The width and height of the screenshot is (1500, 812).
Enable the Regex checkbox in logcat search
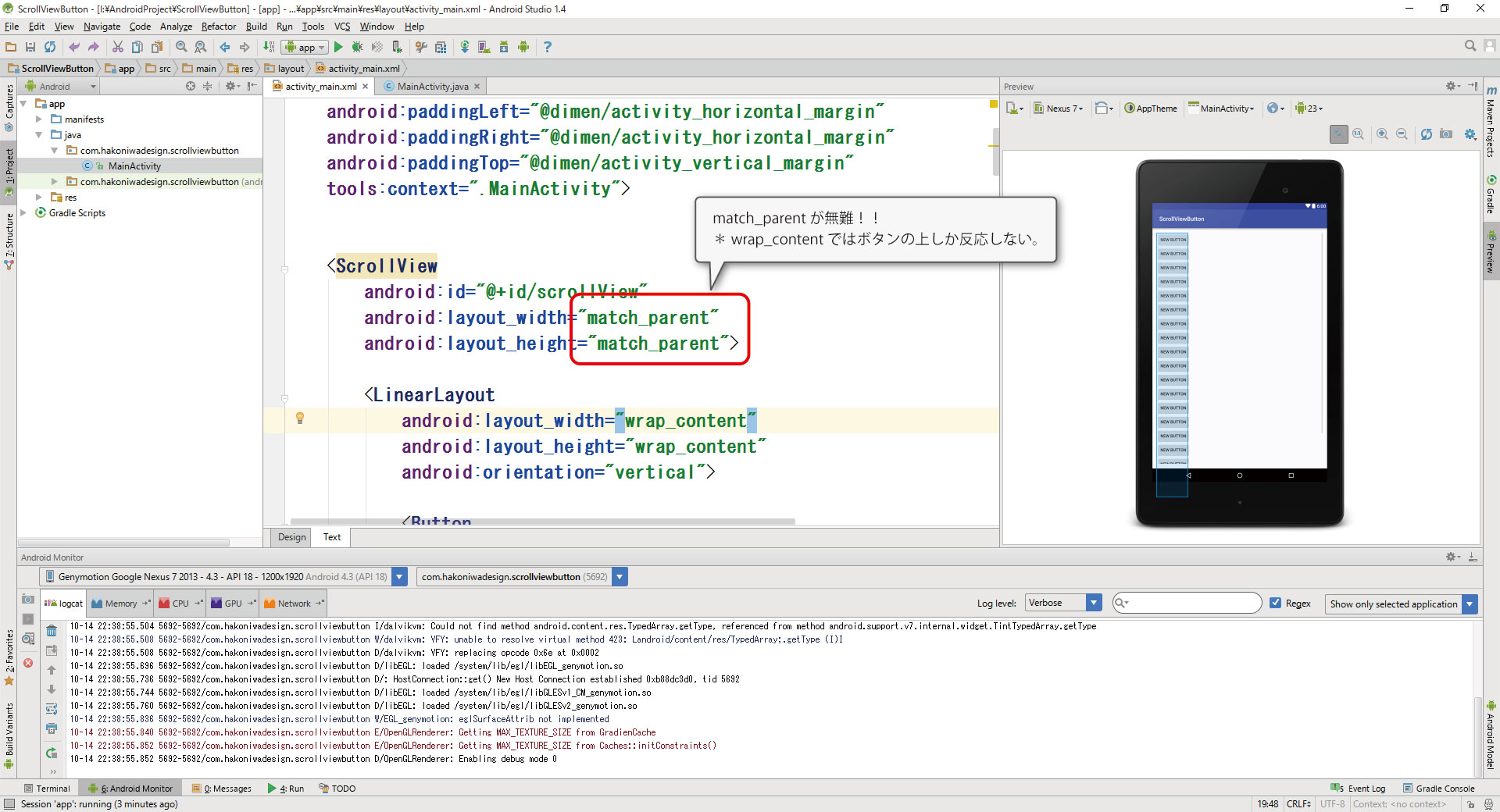pyautogui.click(x=1275, y=603)
